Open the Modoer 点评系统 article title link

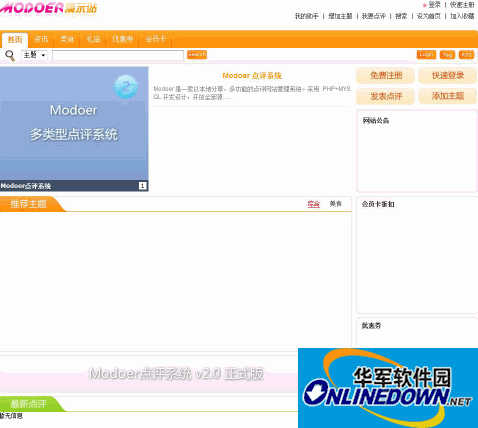[x=252, y=76]
